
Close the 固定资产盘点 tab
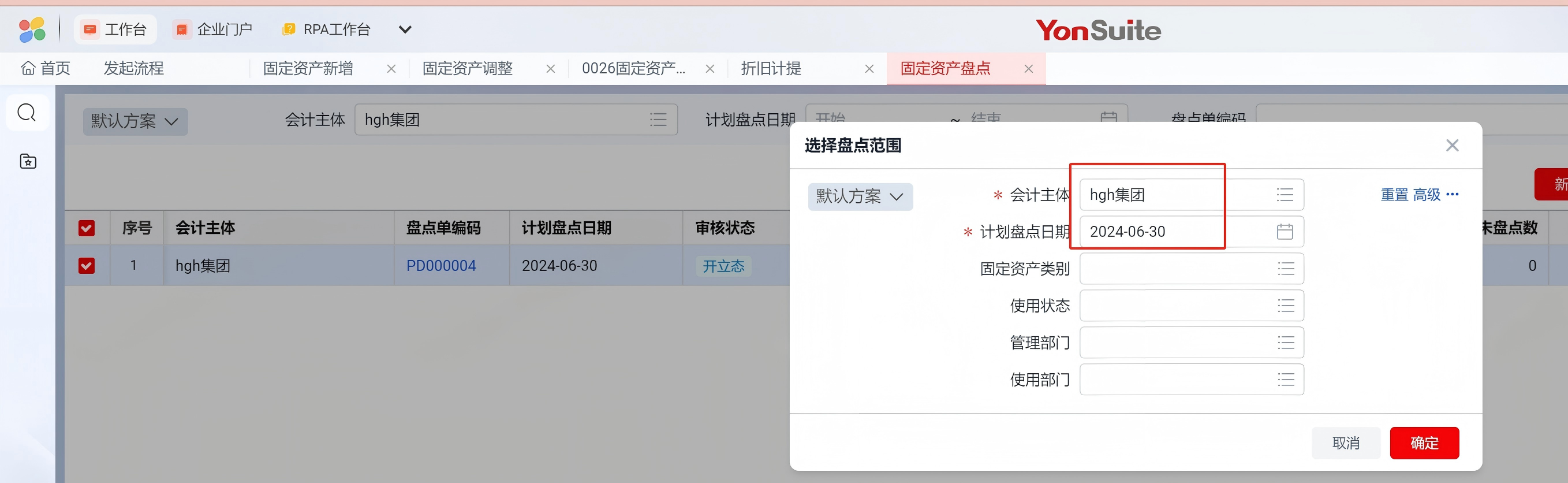click(1029, 69)
